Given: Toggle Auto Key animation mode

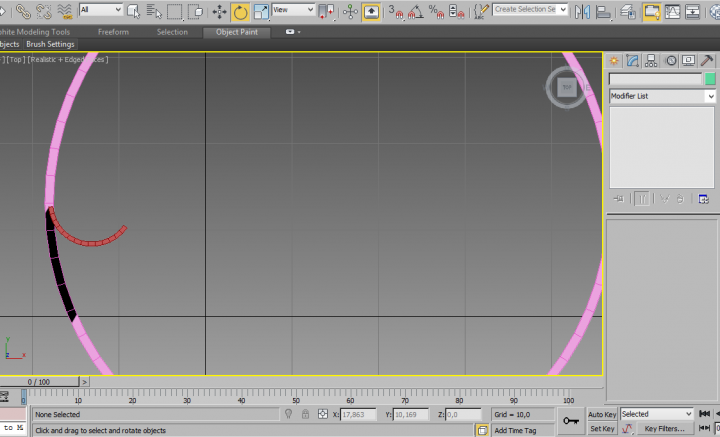Looking at the screenshot, I should (602, 414).
